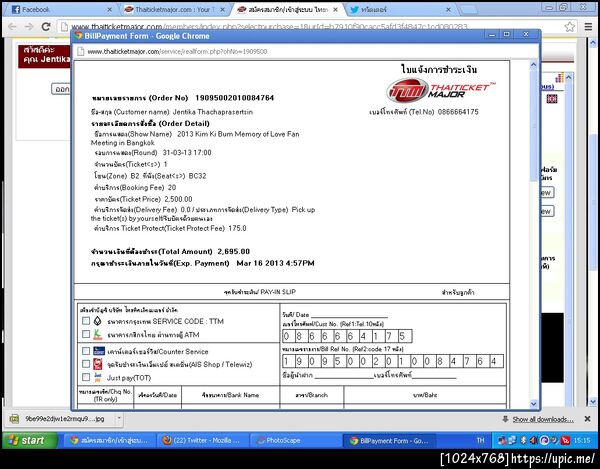The image size is (600, 469).
Task: Click the downloaded jpg file icon
Action: (15, 419)
